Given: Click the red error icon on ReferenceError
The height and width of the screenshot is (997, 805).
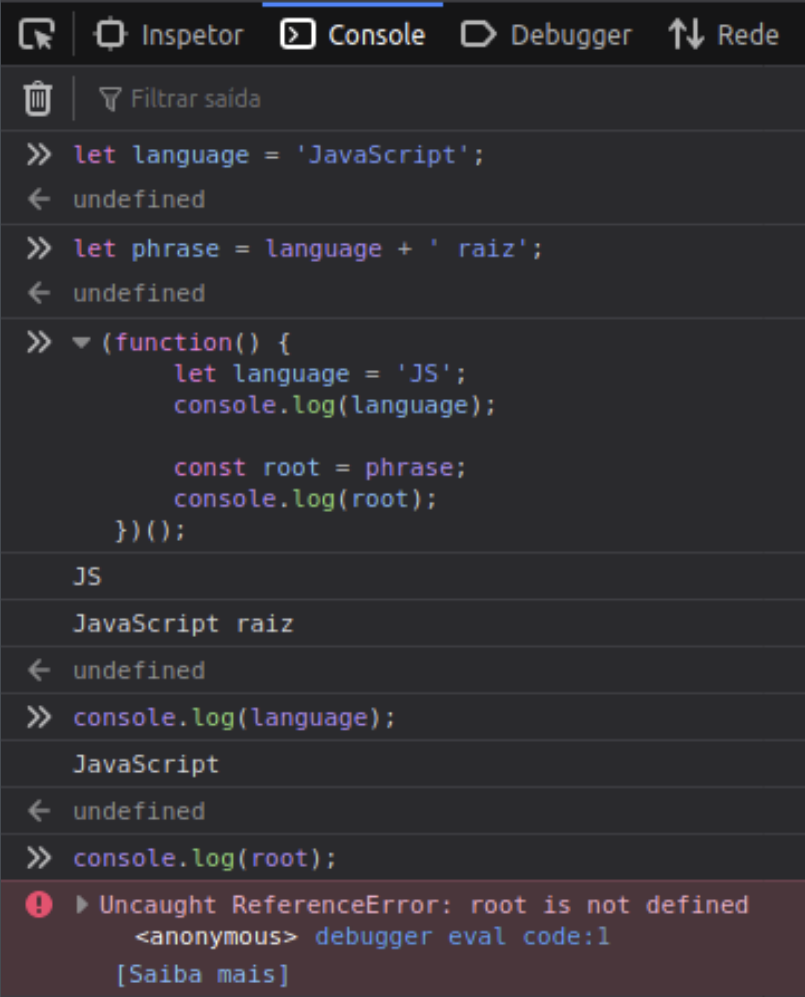Looking at the screenshot, I should 38,905.
